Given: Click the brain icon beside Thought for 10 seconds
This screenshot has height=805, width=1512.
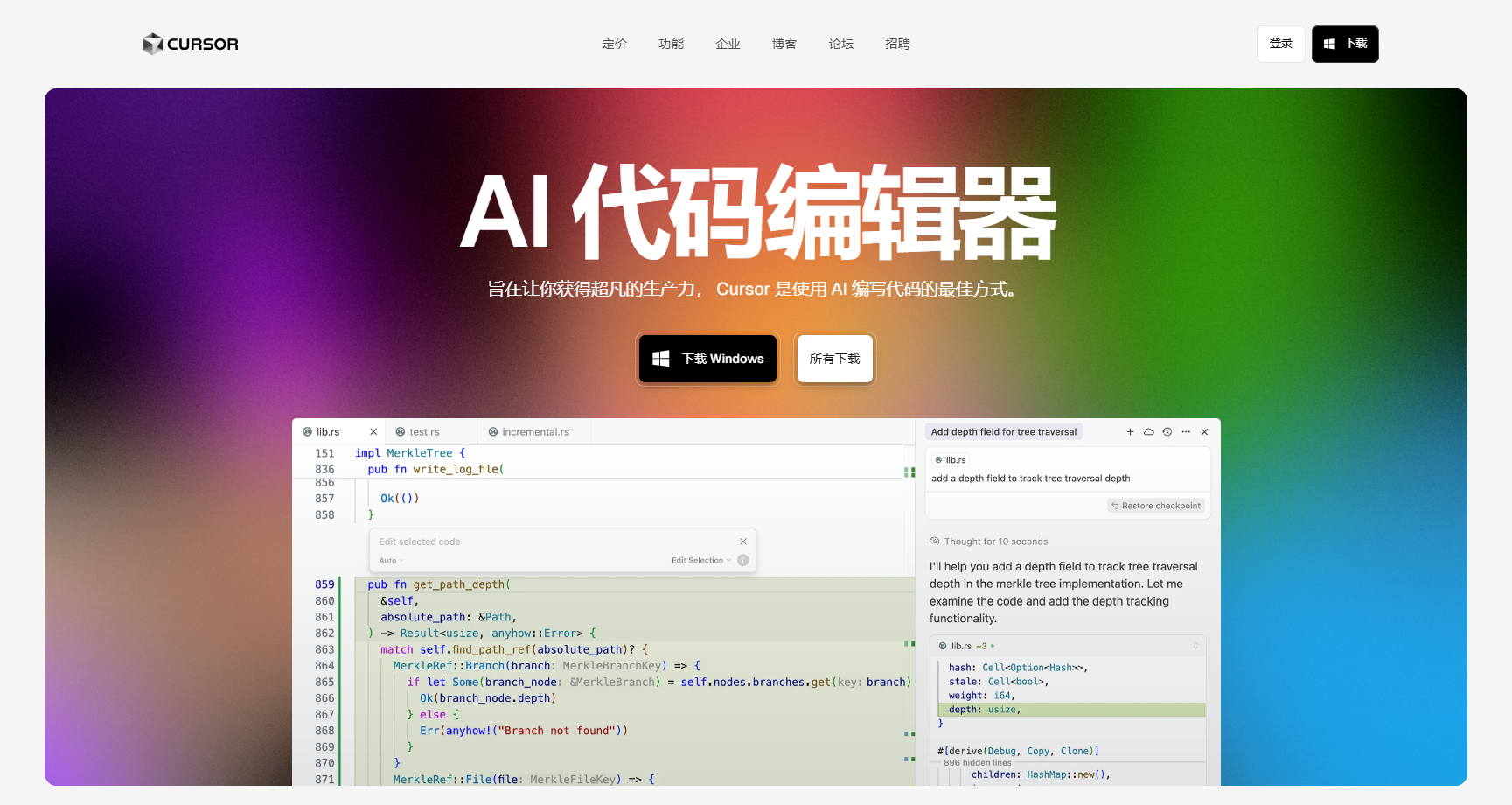Looking at the screenshot, I should click(x=934, y=542).
